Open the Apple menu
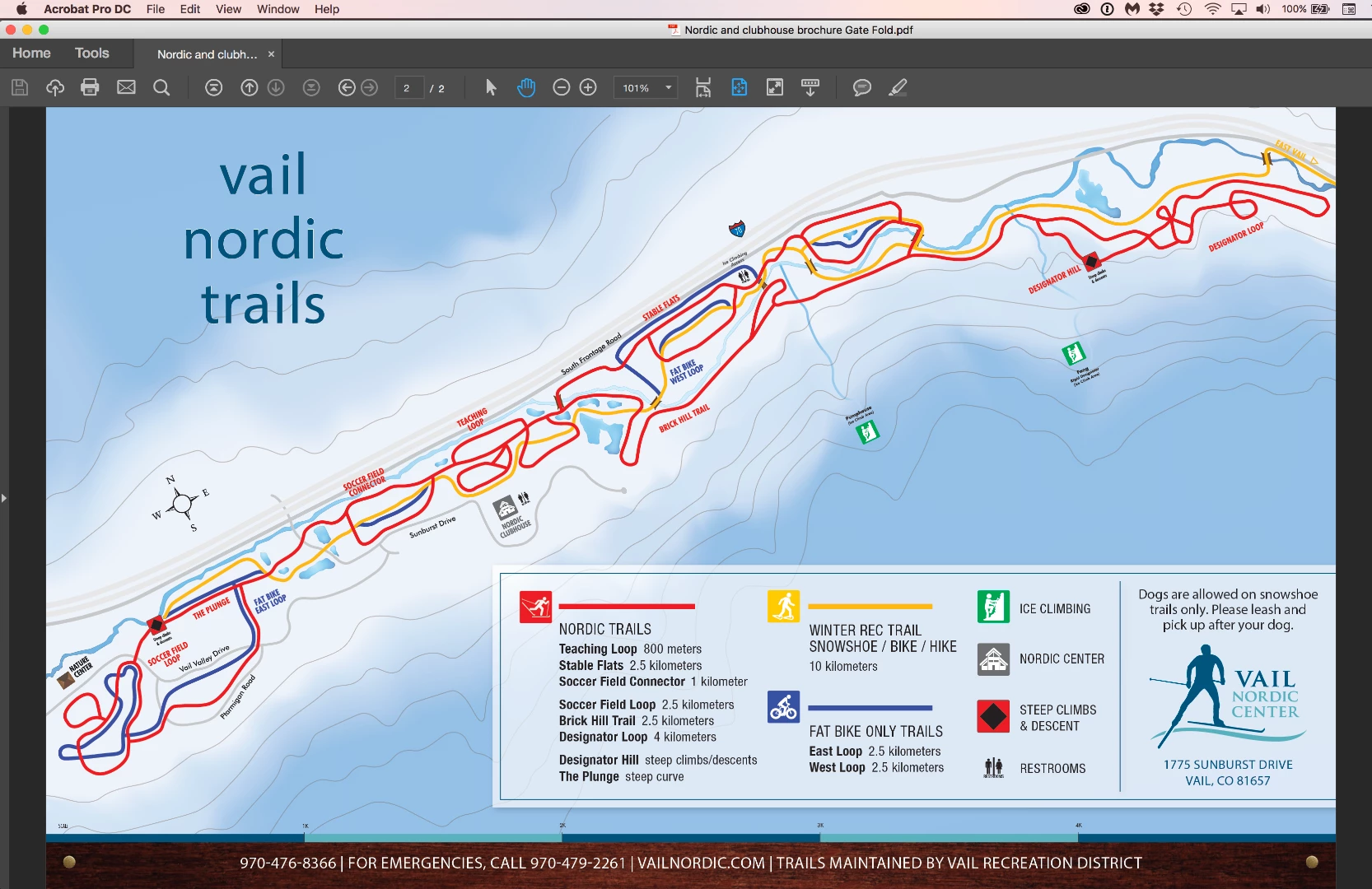The image size is (1372, 889). (21, 9)
